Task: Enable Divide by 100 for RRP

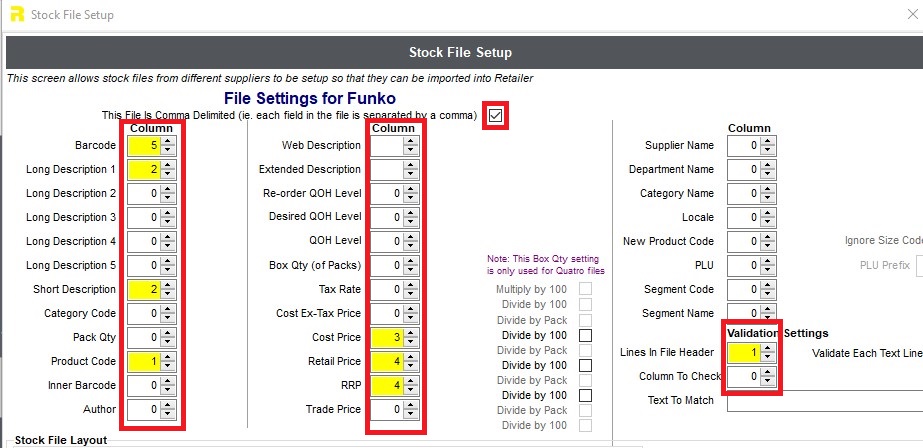Action: 585,396
